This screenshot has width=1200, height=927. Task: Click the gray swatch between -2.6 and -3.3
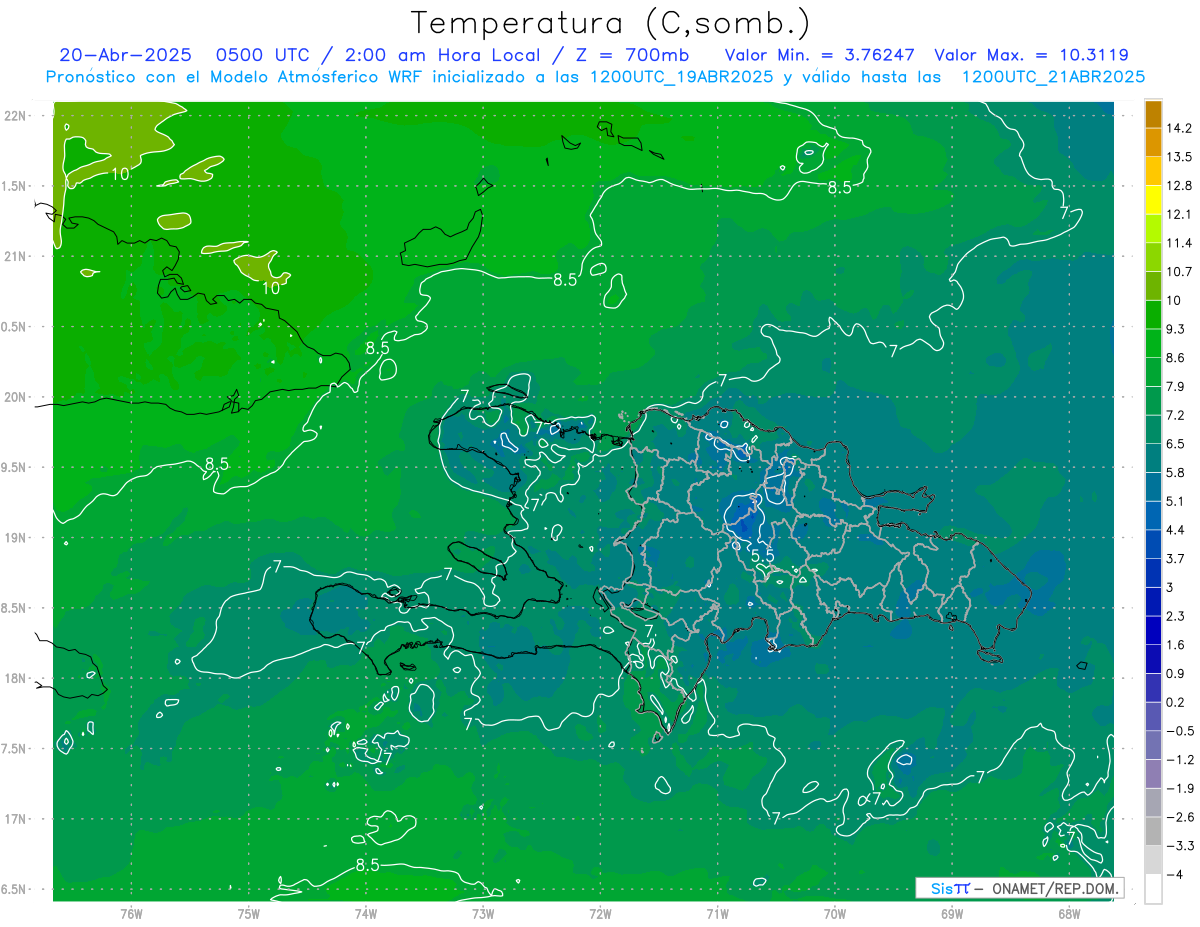(x=1153, y=831)
